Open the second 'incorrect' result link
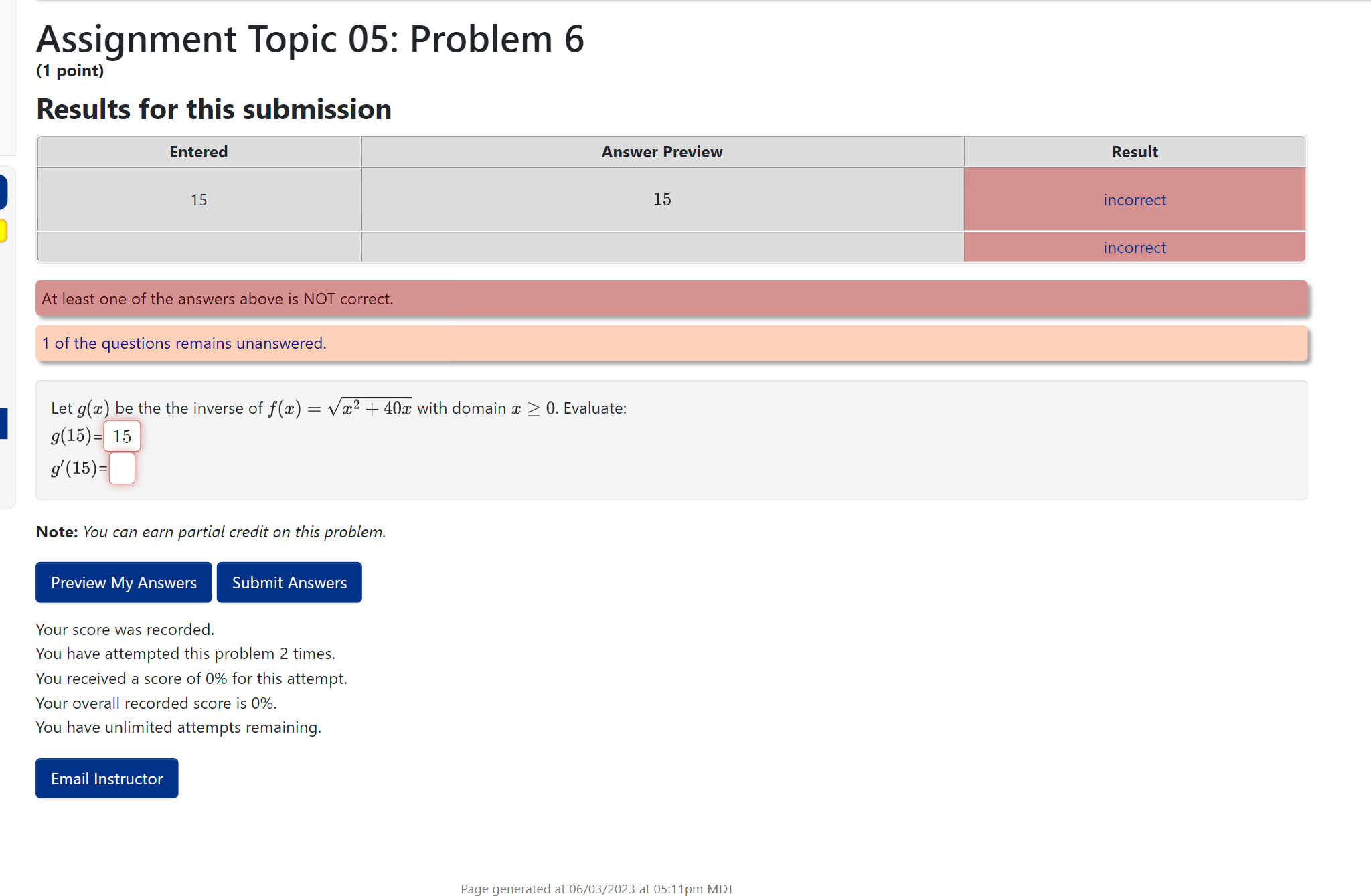The image size is (1371, 896). click(x=1134, y=247)
